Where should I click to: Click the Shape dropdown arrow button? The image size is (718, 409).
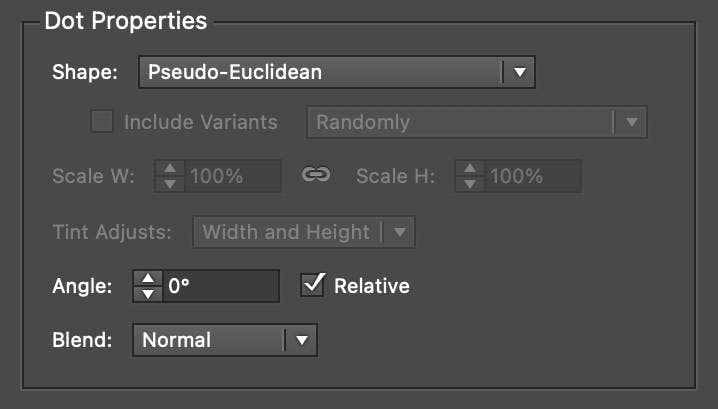519,72
